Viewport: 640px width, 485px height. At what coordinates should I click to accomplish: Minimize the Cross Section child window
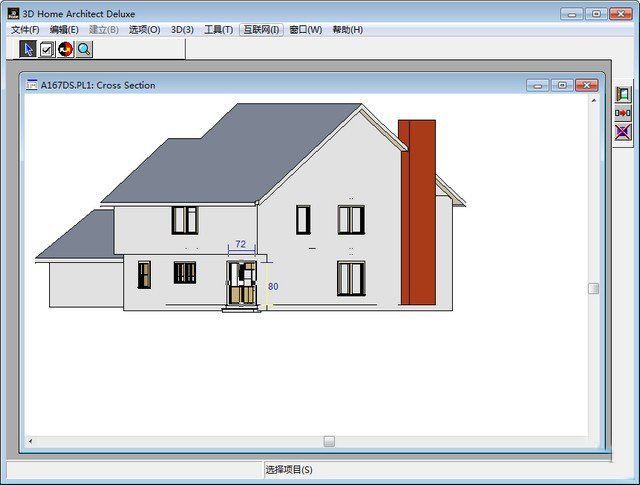(x=538, y=85)
